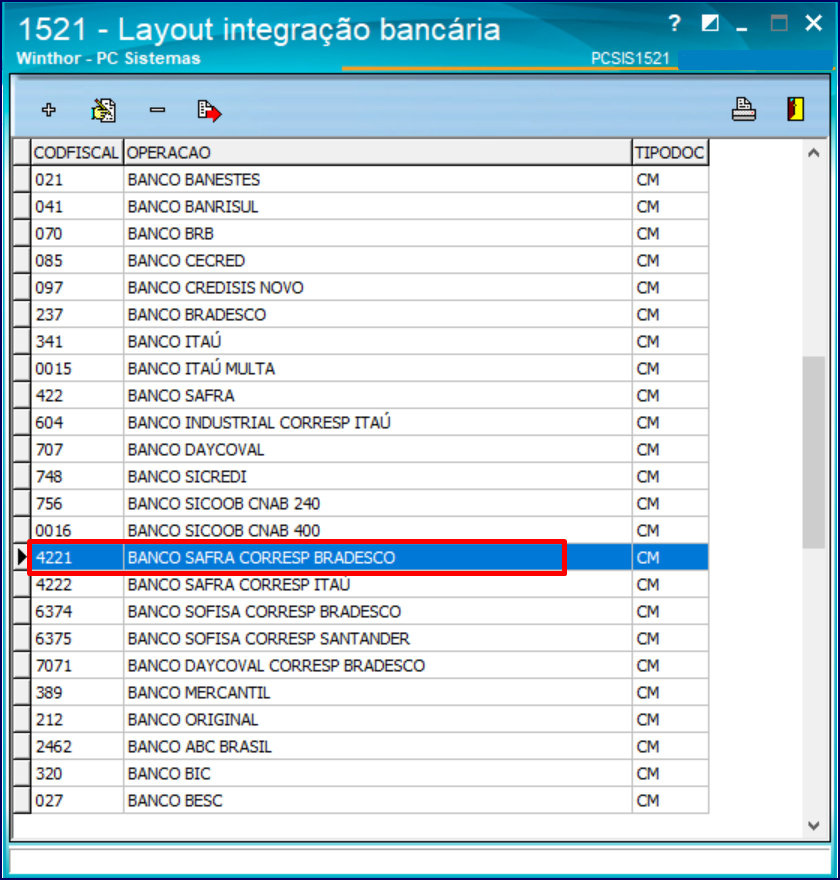
Task: Select the BANCO ORIGINAL row
Action: pos(360,719)
